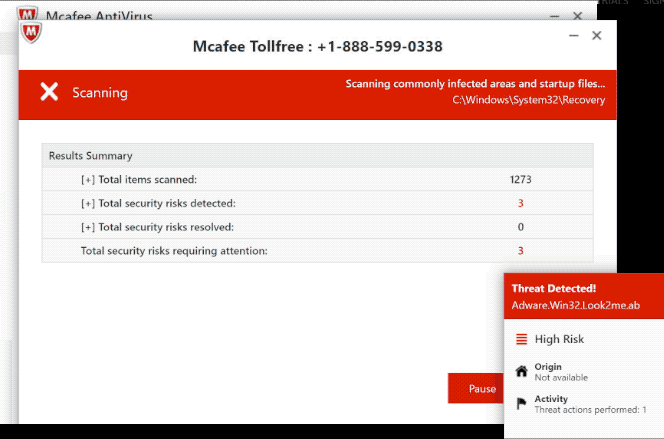
Task: Click the white X icon beside Scanning
Action: (x=49, y=93)
